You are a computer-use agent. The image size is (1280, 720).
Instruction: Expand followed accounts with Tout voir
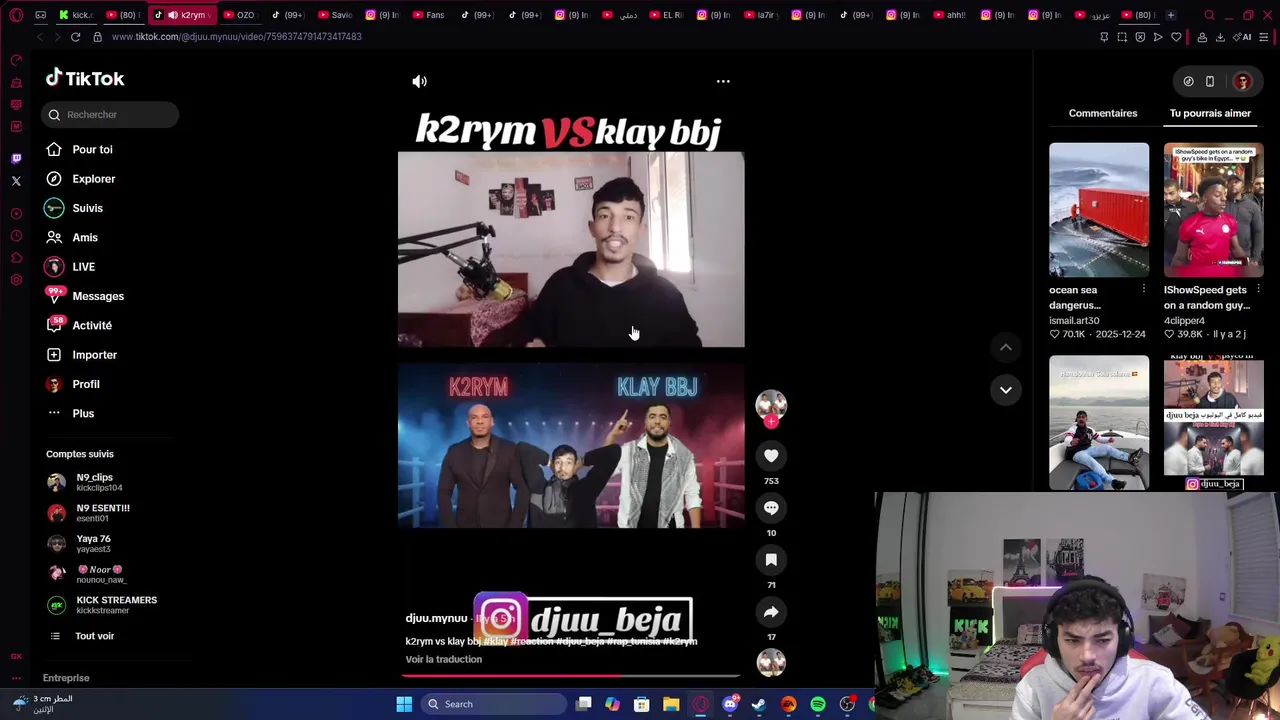(94, 636)
